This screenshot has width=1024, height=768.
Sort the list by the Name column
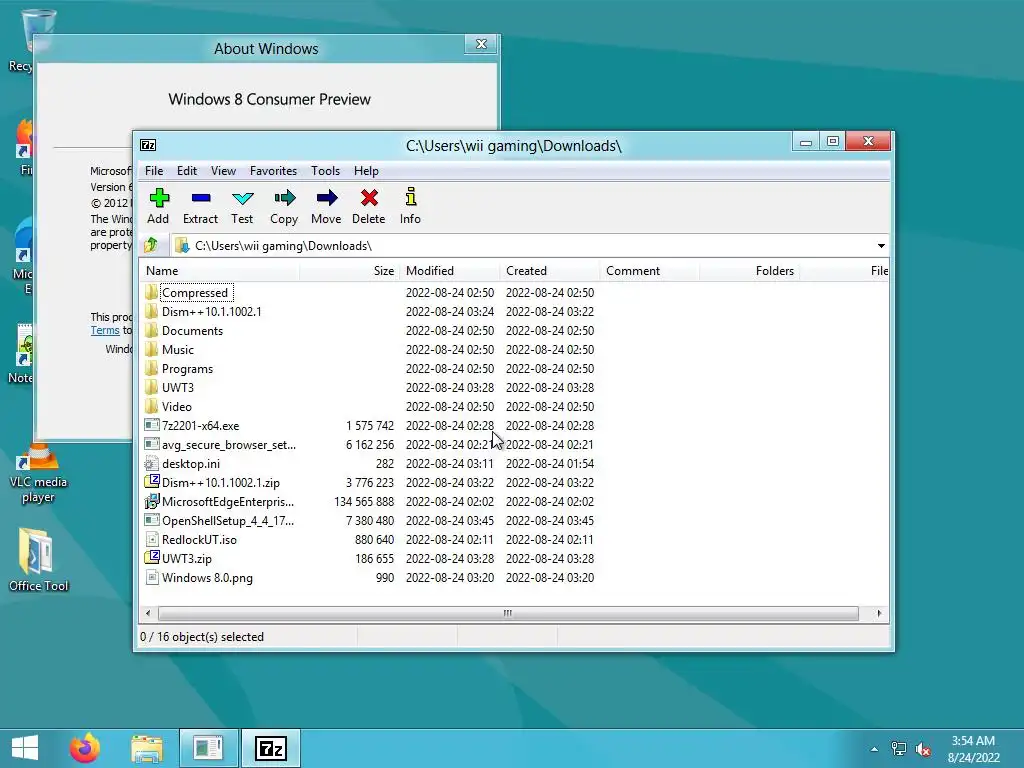pyautogui.click(x=219, y=270)
